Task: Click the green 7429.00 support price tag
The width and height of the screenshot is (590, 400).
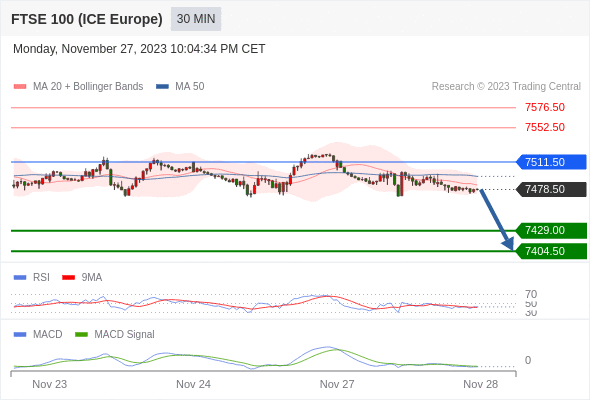Action: tap(551, 230)
